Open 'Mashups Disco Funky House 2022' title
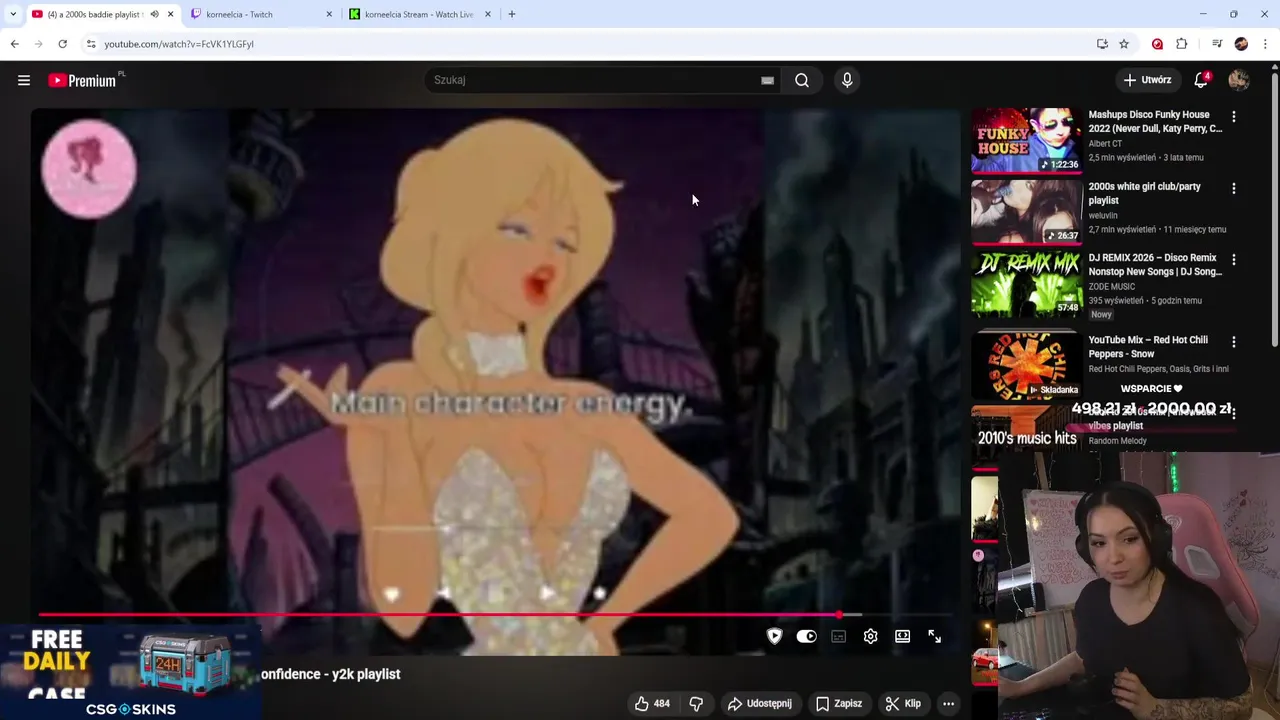This screenshot has height=720, width=1280. (x=1155, y=122)
